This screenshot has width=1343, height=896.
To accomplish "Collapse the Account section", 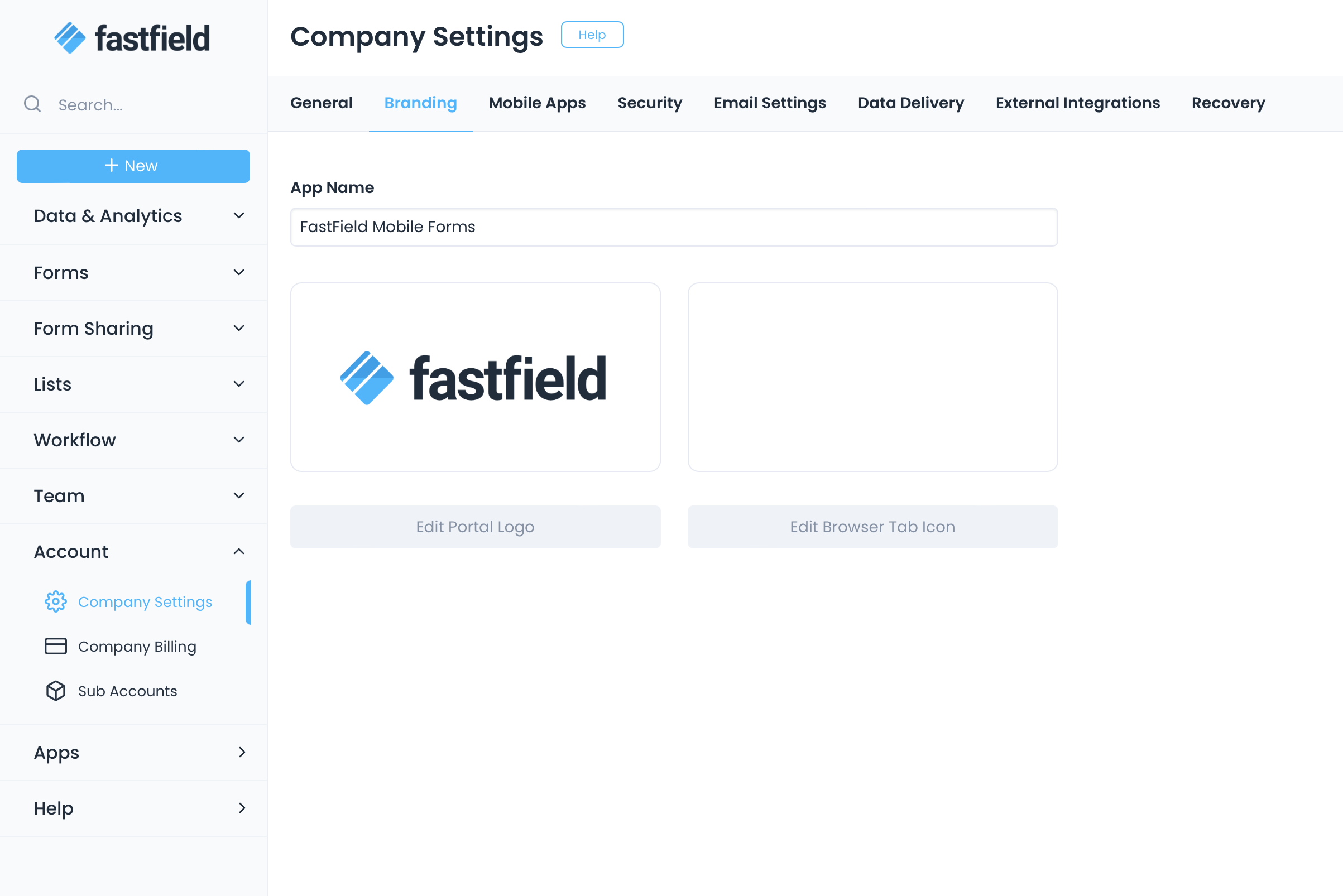I will point(239,551).
